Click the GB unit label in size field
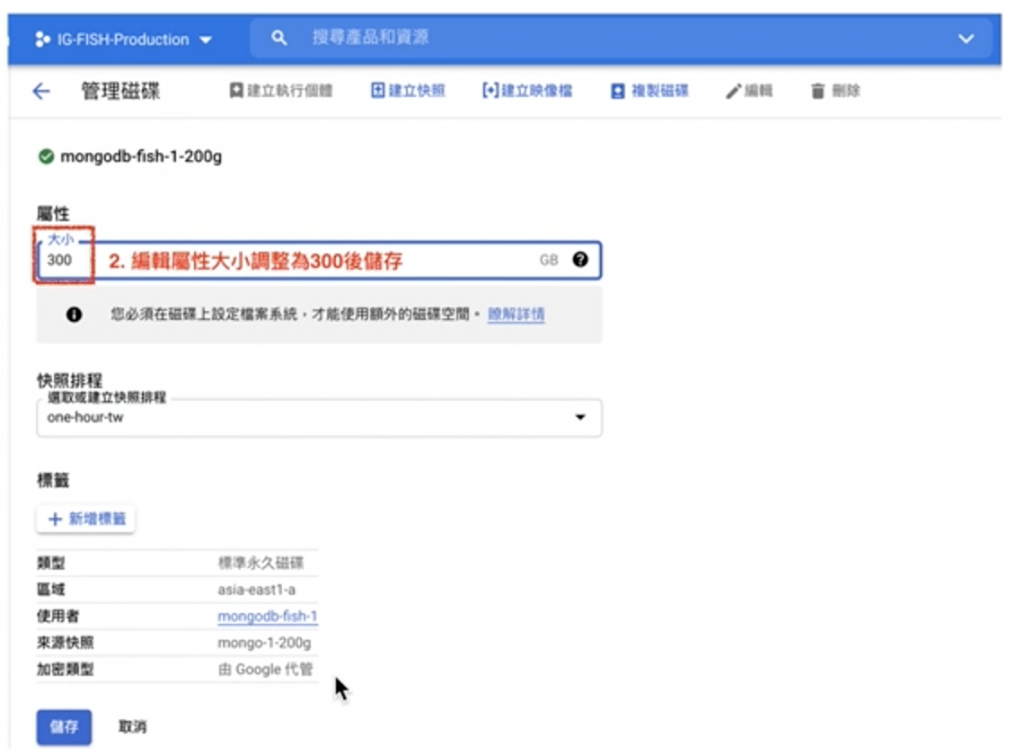The height and width of the screenshot is (755, 1024). point(549,260)
